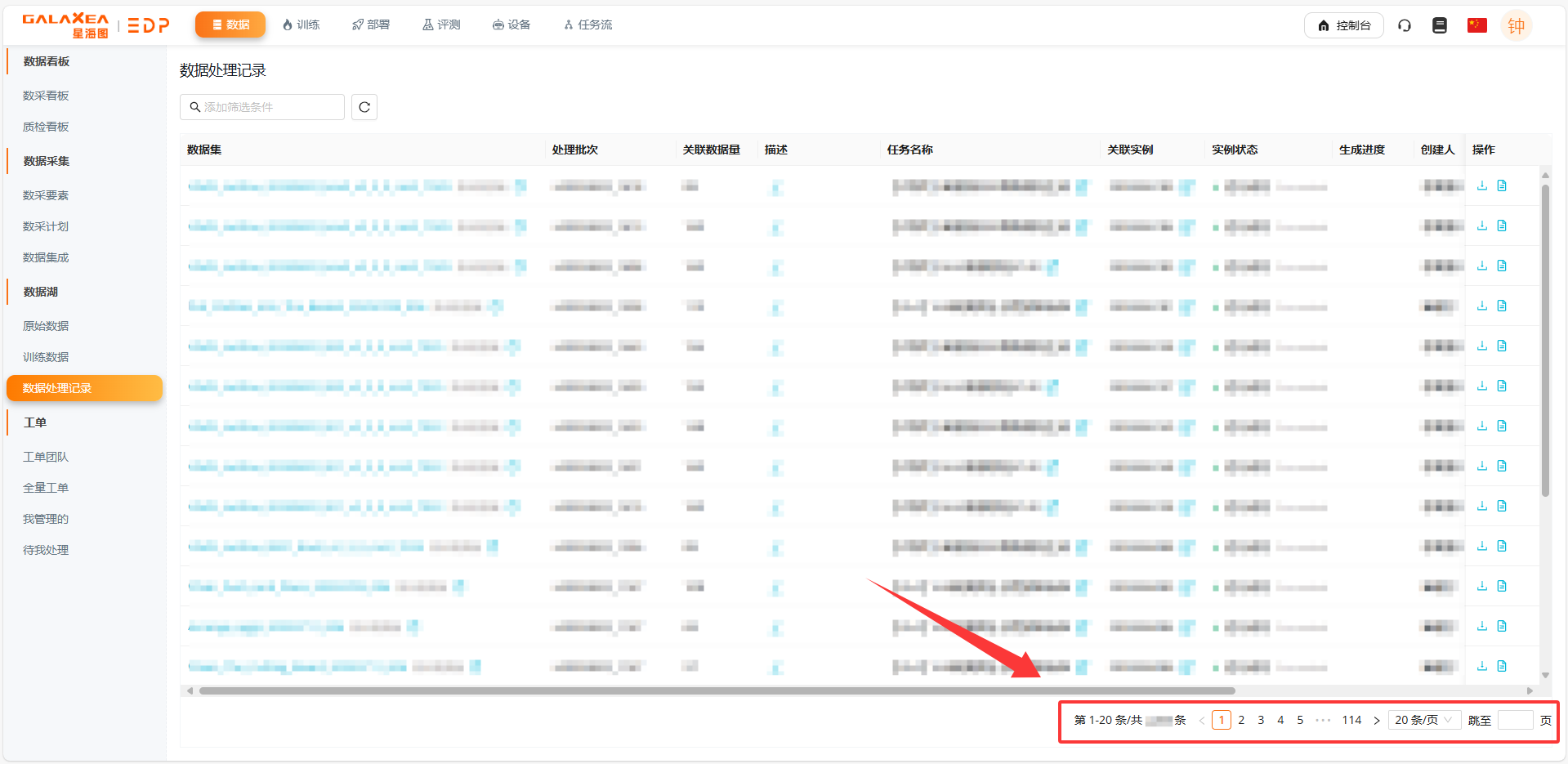Click the headset support icon

click(x=1405, y=25)
